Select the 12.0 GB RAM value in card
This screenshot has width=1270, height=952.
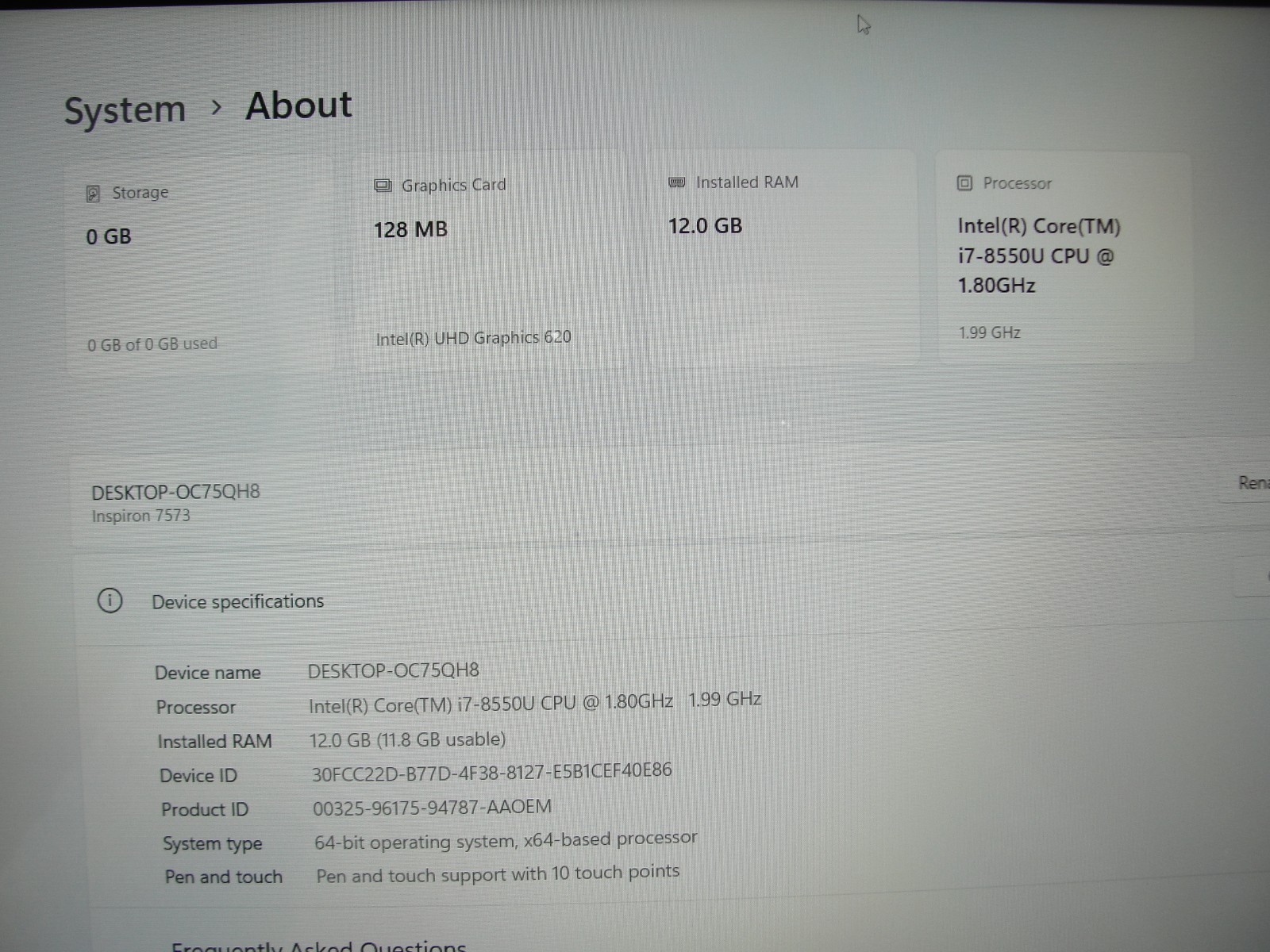tap(705, 226)
